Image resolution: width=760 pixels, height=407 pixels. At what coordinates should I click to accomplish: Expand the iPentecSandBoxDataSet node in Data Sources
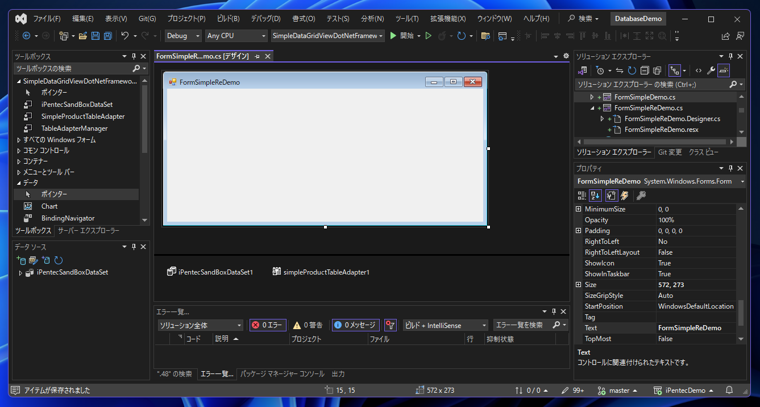pos(20,273)
